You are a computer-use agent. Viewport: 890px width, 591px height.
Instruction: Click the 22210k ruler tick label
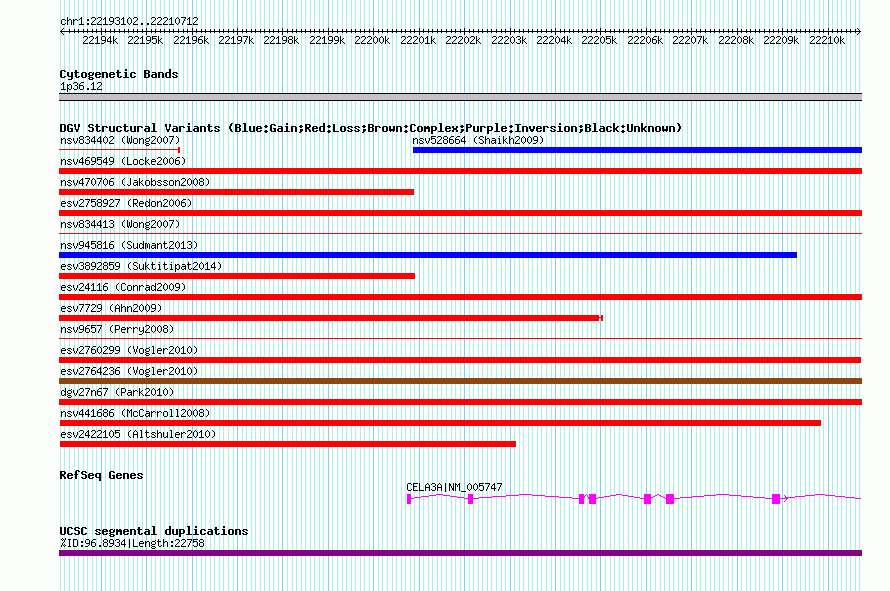[x=827, y=40]
